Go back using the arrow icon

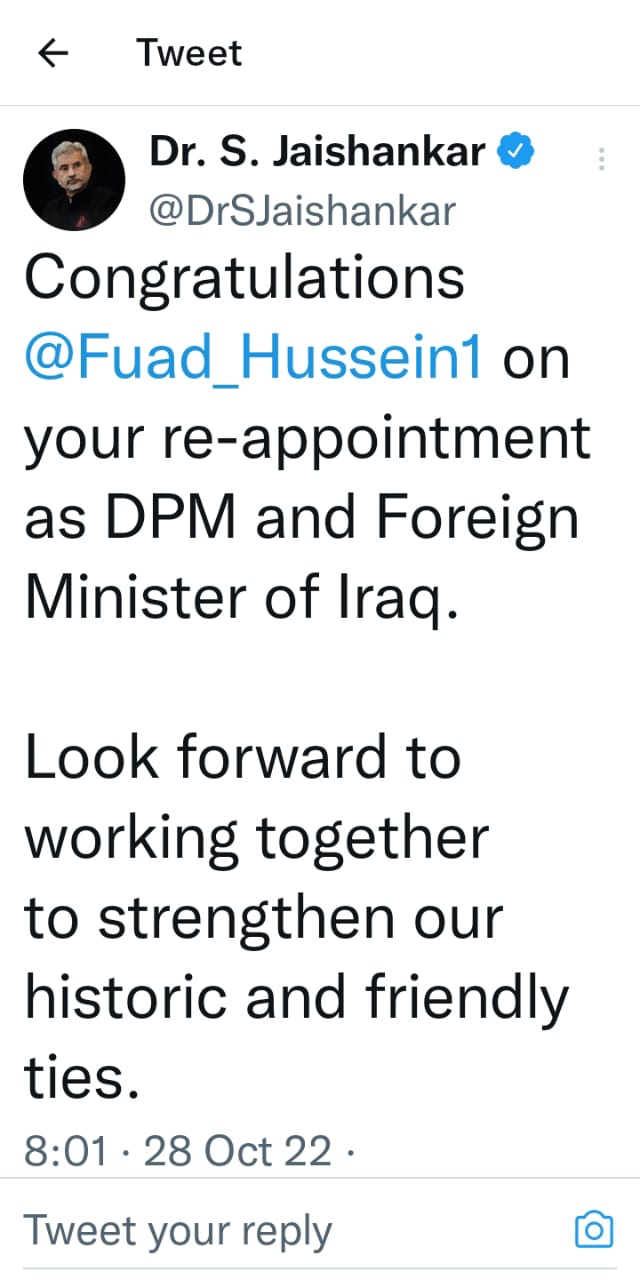point(53,53)
